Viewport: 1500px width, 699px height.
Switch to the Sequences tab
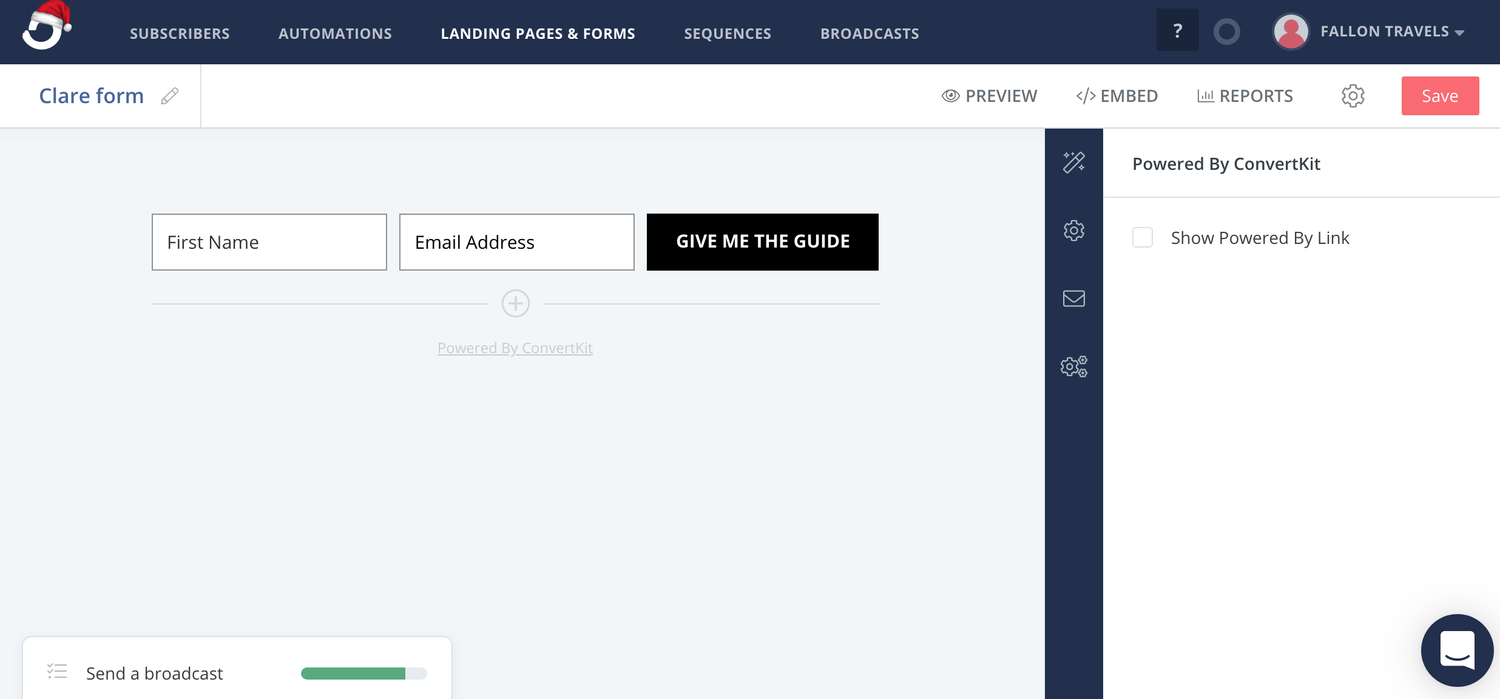[x=727, y=33]
